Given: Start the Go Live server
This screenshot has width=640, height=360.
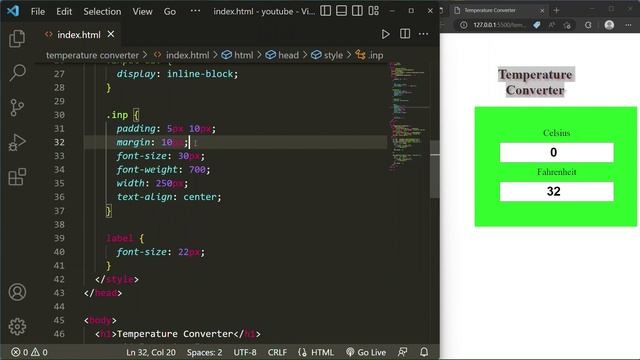Looking at the screenshot, I should click(366, 352).
